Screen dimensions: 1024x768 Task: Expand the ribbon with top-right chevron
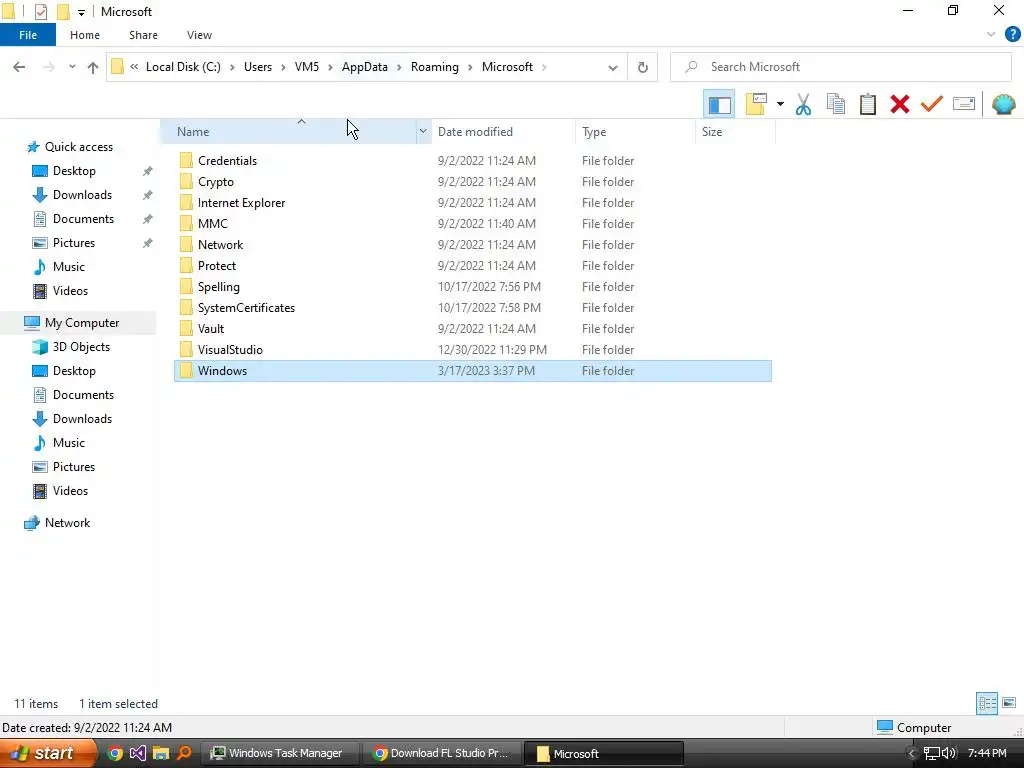click(991, 35)
